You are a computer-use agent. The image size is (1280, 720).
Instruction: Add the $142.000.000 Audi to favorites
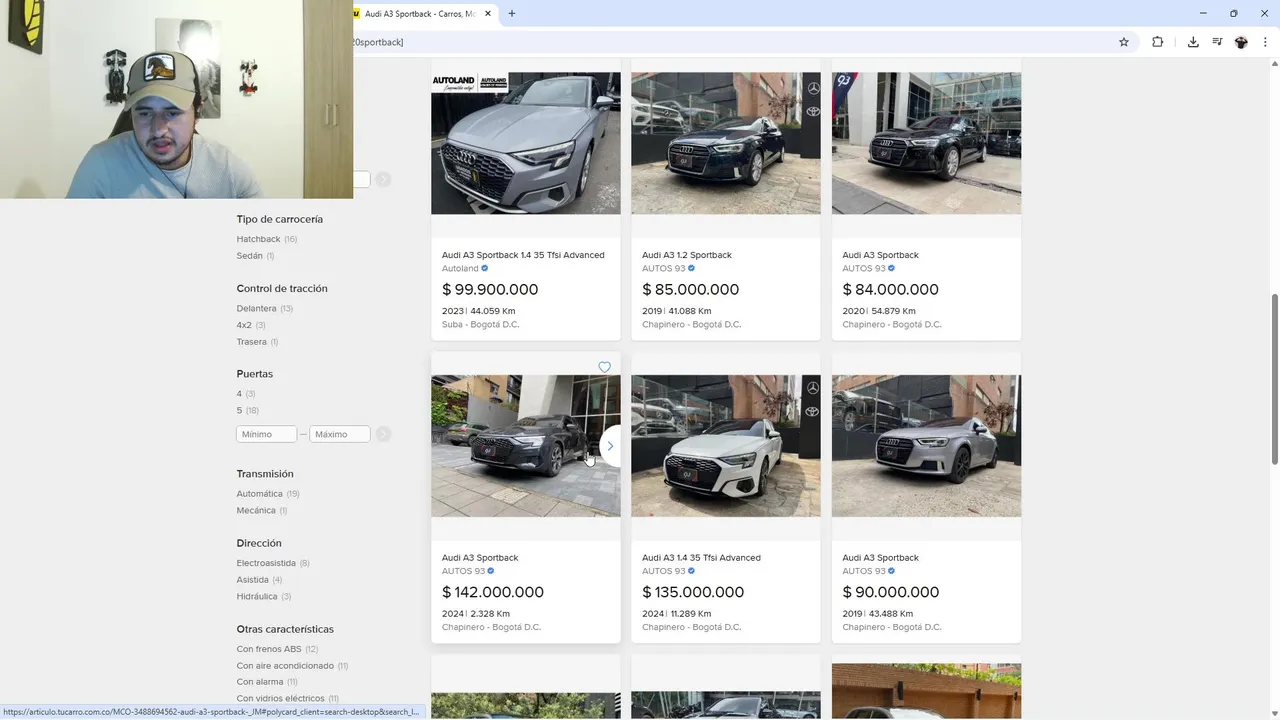click(x=604, y=367)
